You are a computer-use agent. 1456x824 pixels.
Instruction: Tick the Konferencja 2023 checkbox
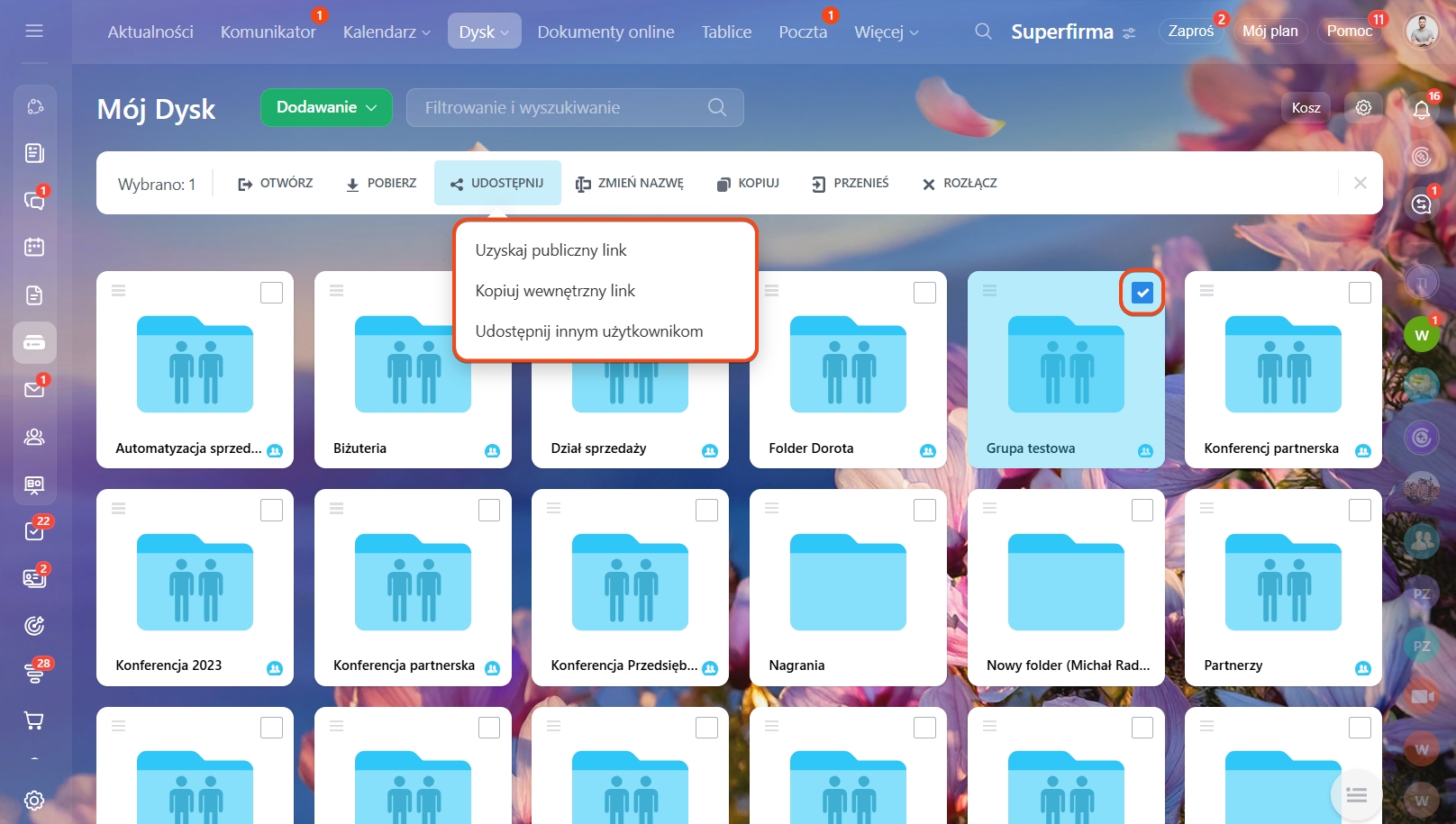[271, 510]
